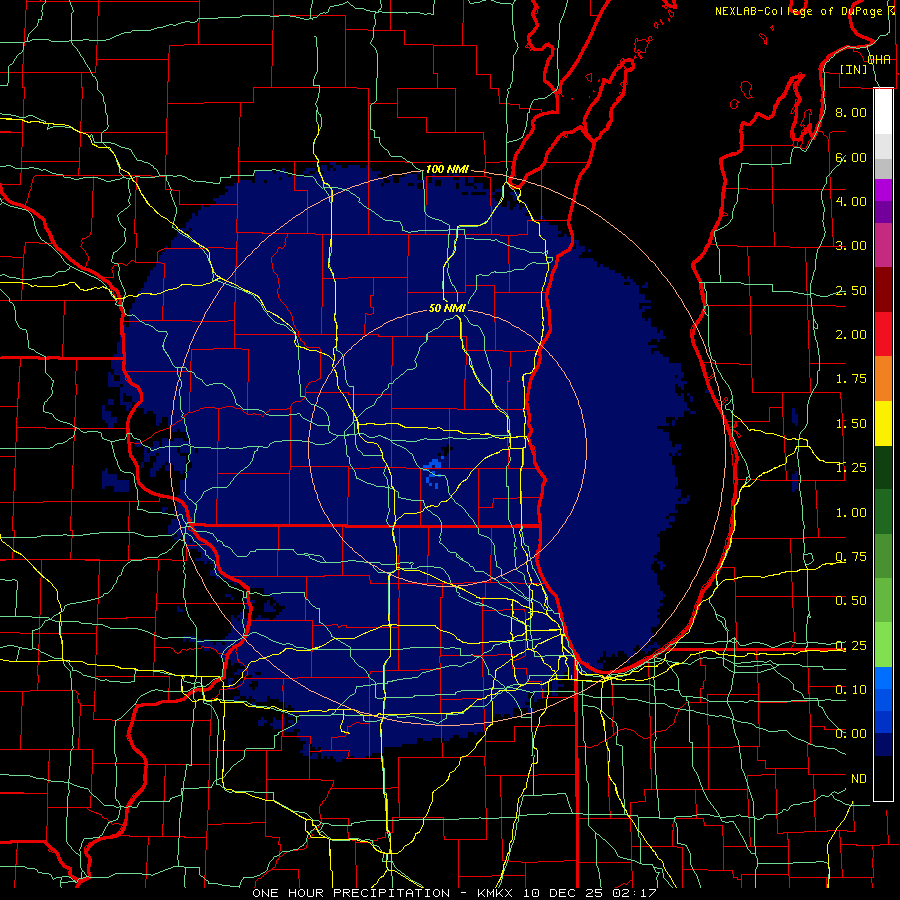Pick the dark red legend swatch
The height and width of the screenshot is (900, 900).
(883, 290)
